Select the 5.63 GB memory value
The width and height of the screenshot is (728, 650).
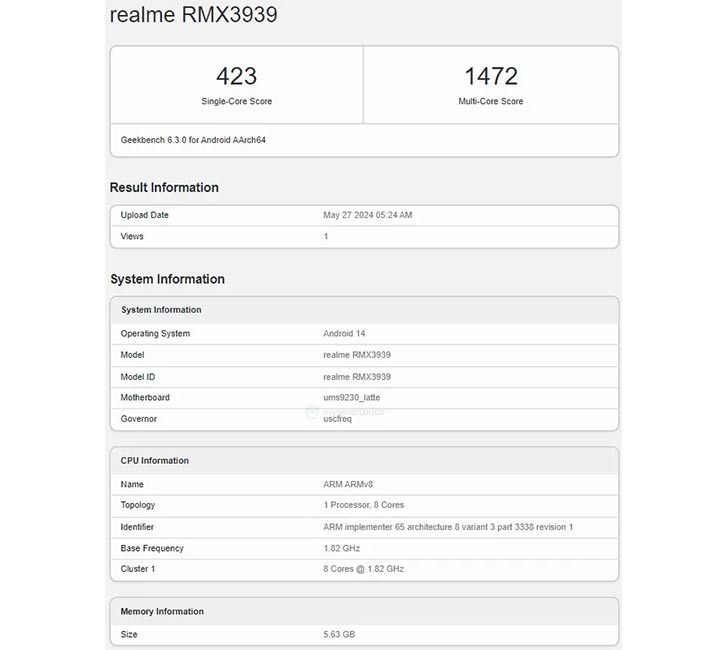click(x=339, y=634)
